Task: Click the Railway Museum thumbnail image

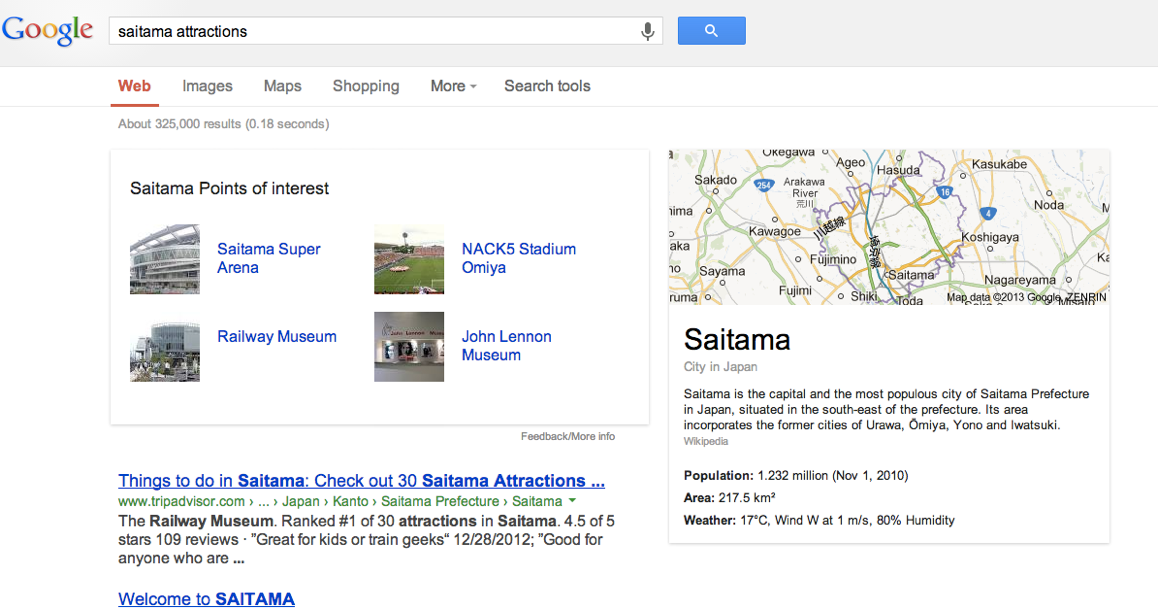Action: pos(165,347)
